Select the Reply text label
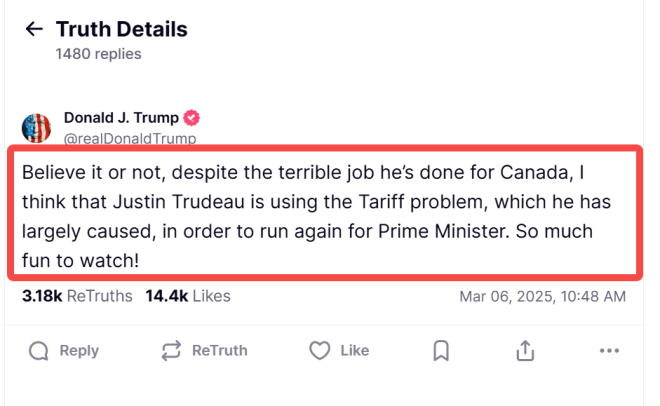Image resolution: width=660 pixels, height=406 pixels. 79,350
